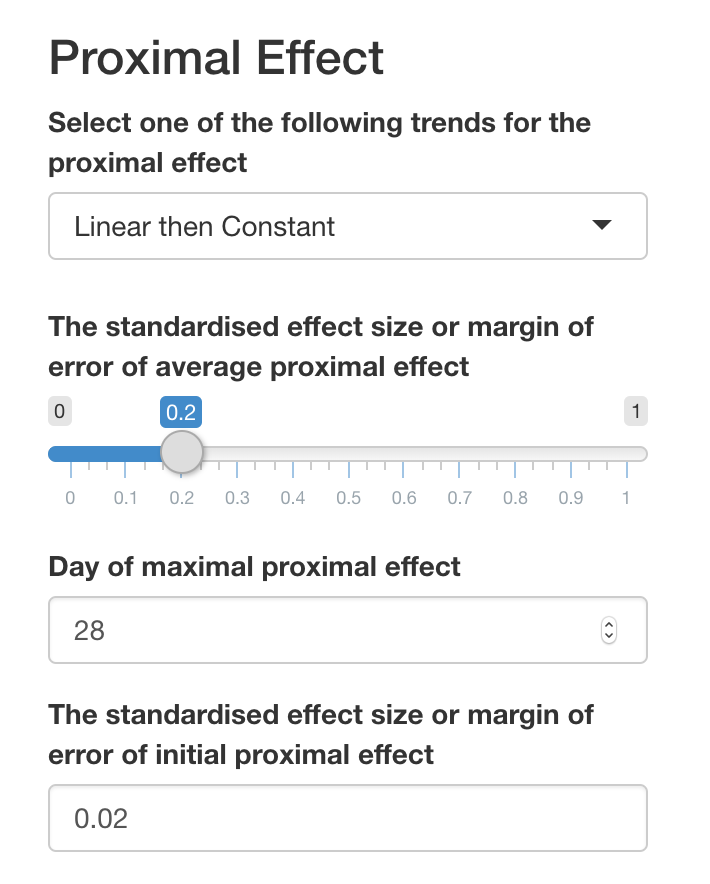This screenshot has width=710, height=884.
Task: Focus the Day of maximal proximal effect field
Action: point(320,630)
